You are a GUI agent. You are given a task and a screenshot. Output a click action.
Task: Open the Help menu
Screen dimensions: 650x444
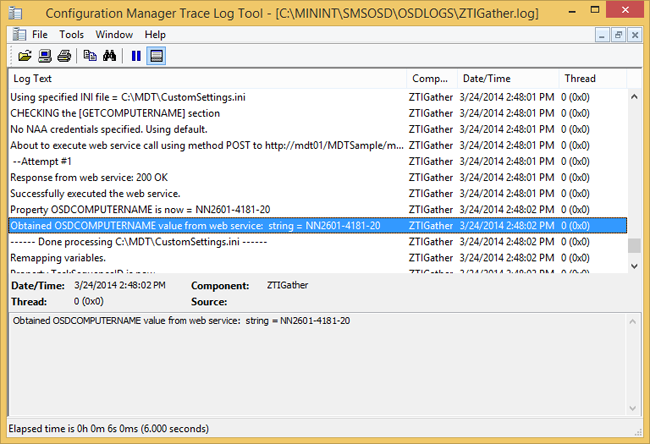point(155,34)
